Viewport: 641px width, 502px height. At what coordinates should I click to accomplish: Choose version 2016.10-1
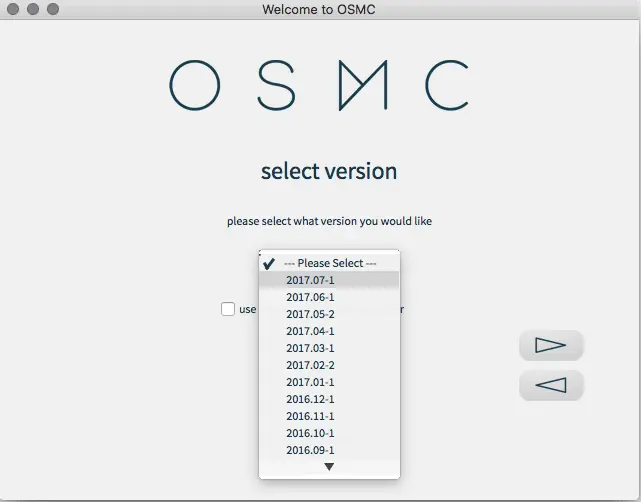click(329, 433)
